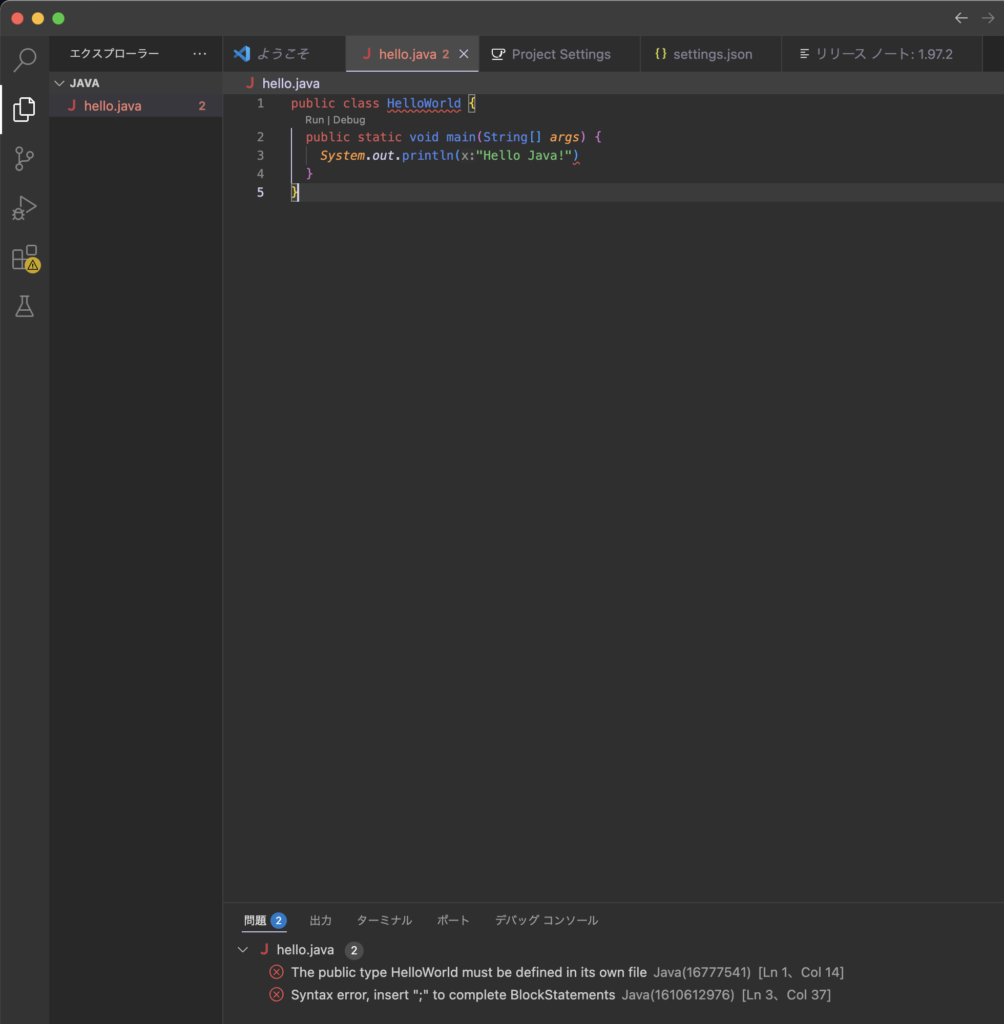This screenshot has height=1024, width=1004.
Task: Open the HelloWorld own file error entry
Action: point(566,972)
